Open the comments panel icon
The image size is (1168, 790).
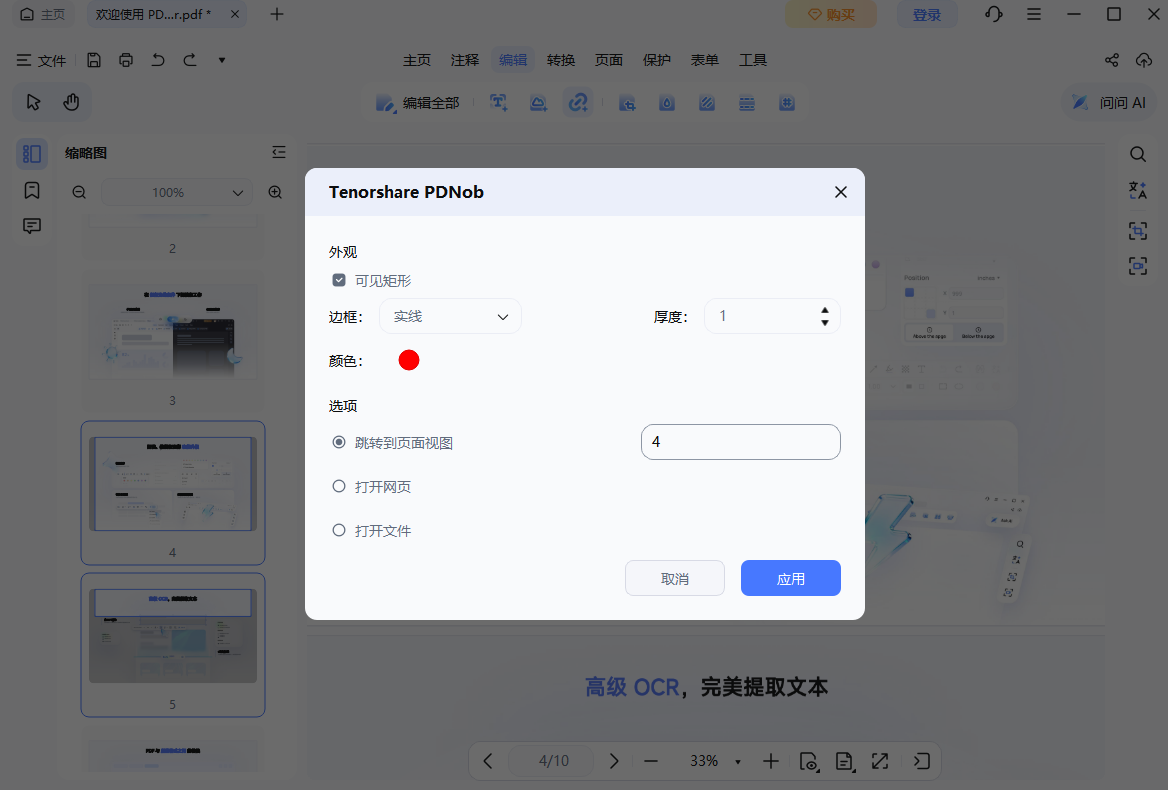[32, 226]
